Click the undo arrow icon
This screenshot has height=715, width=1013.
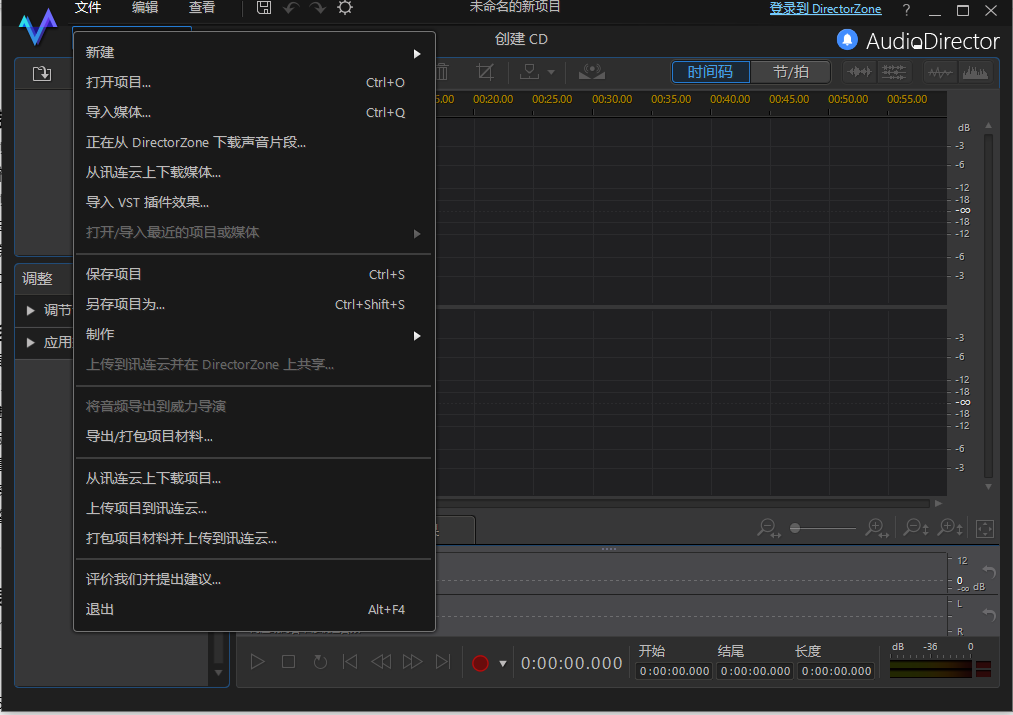pyautogui.click(x=291, y=8)
